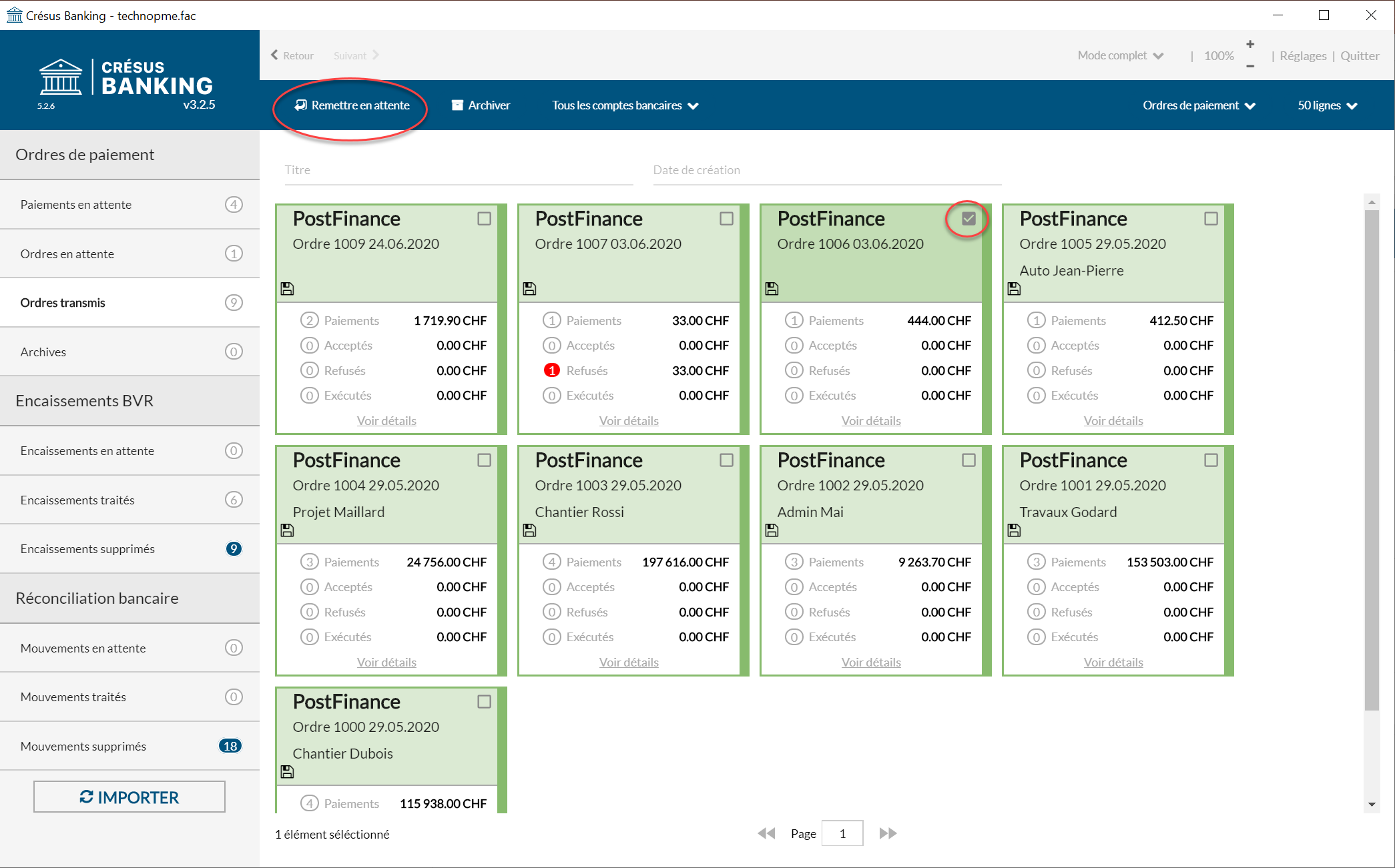Open Encaissements en attente in sidebar
Viewport: 1395px width, 868px height.
click(x=130, y=450)
